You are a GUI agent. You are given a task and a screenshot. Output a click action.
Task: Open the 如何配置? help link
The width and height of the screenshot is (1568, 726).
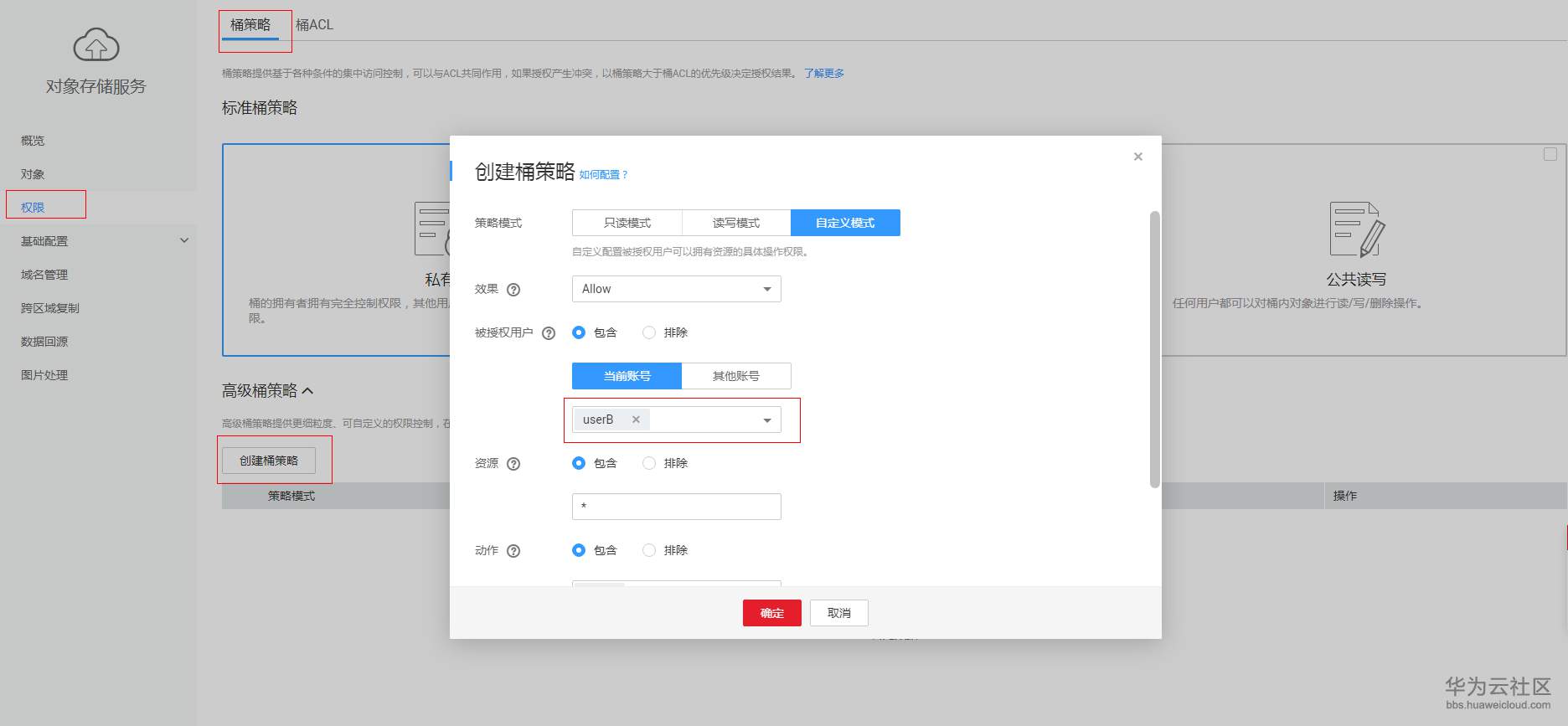tap(603, 175)
